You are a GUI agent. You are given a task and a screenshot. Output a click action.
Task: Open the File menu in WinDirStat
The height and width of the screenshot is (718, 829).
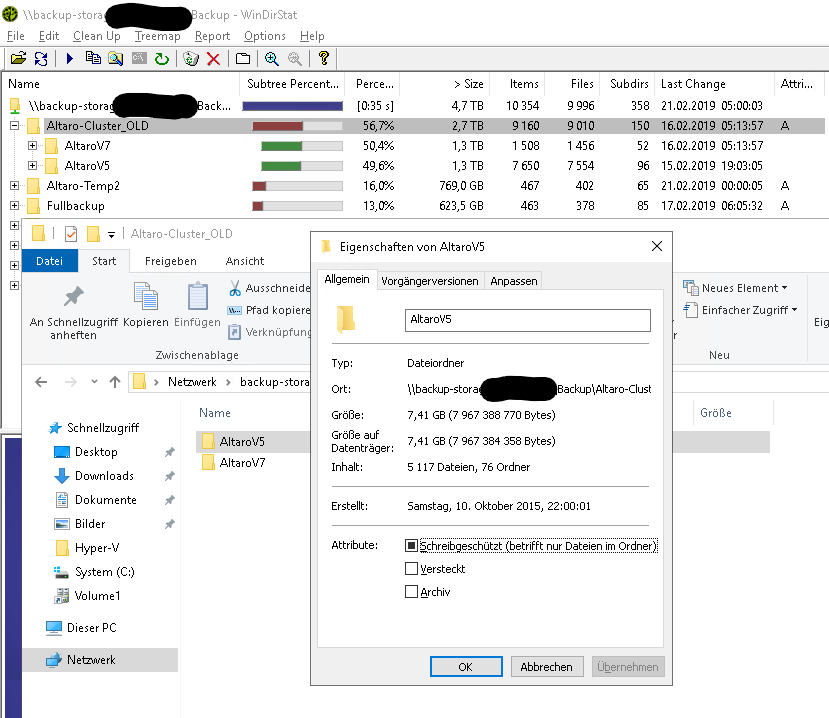coord(16,36)
